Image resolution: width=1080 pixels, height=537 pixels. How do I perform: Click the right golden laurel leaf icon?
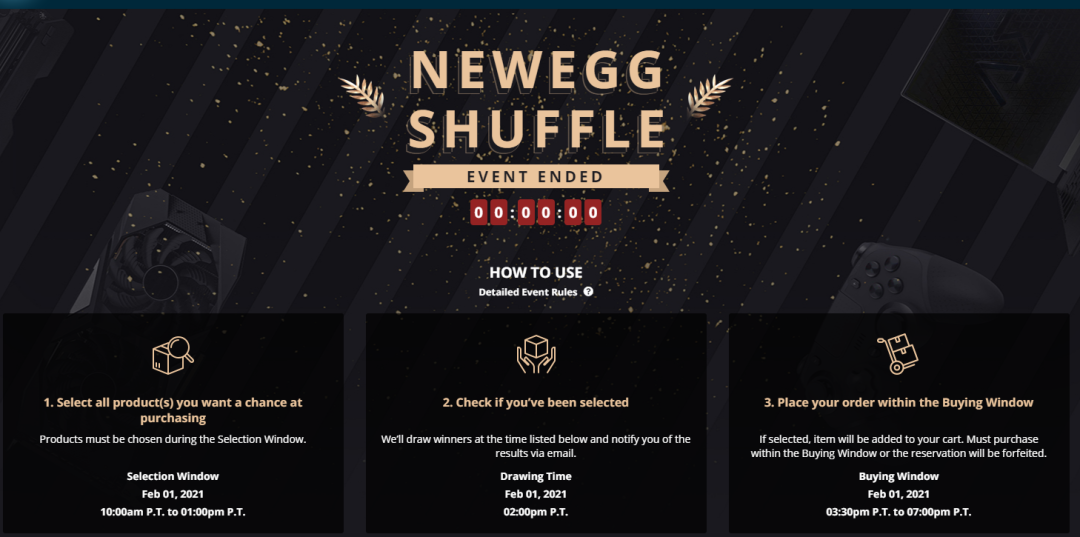709,96
